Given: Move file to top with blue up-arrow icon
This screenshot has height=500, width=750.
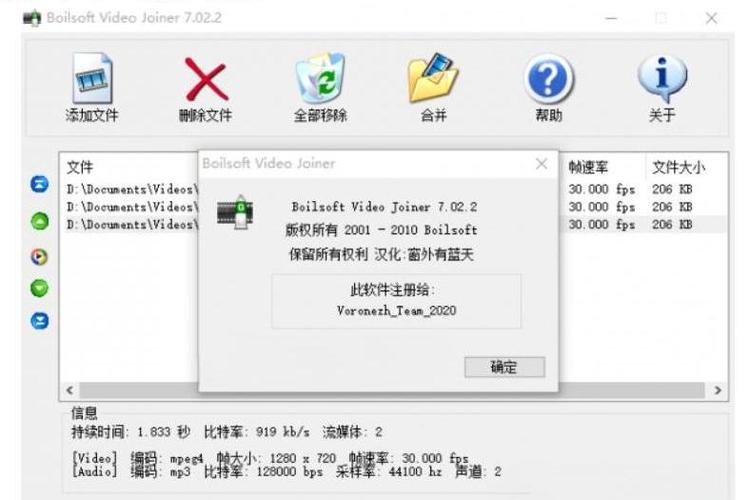Looking at the screenshot, I should pyautogui.click(x=40, y=184).
